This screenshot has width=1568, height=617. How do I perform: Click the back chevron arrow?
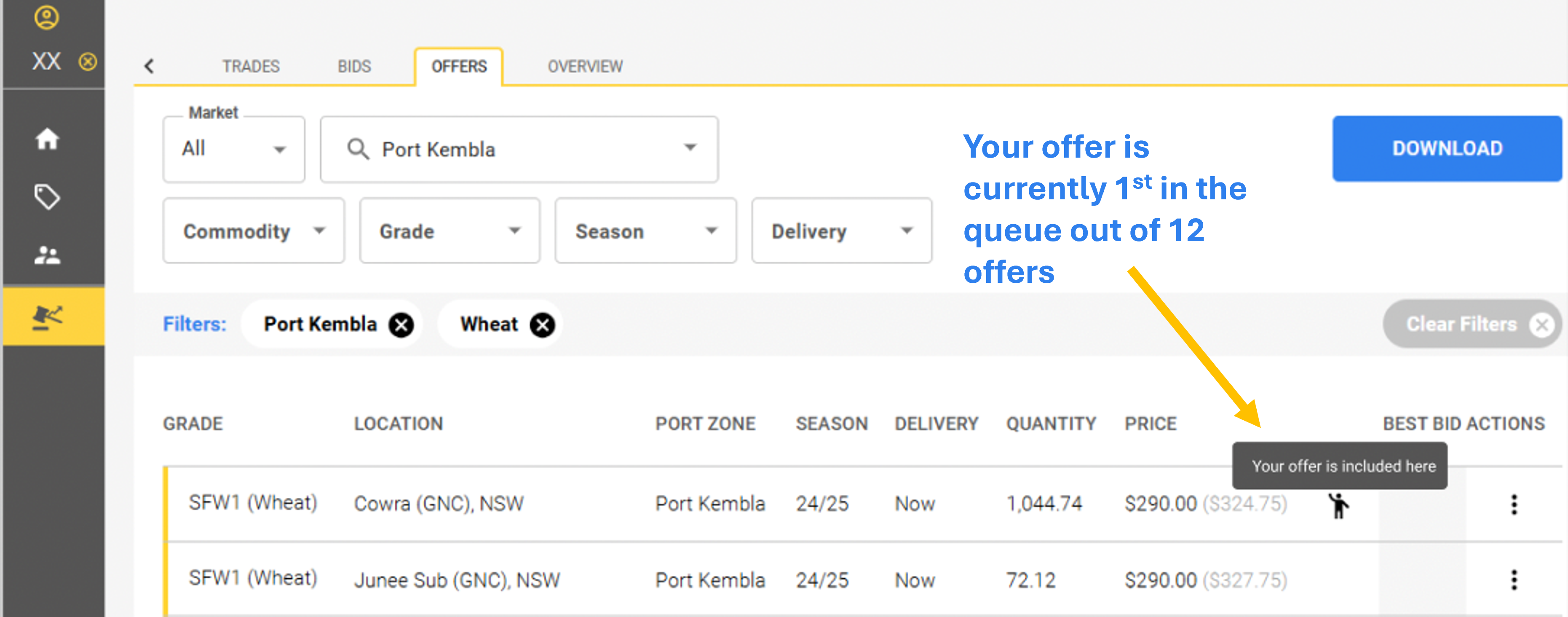point(149,66)
